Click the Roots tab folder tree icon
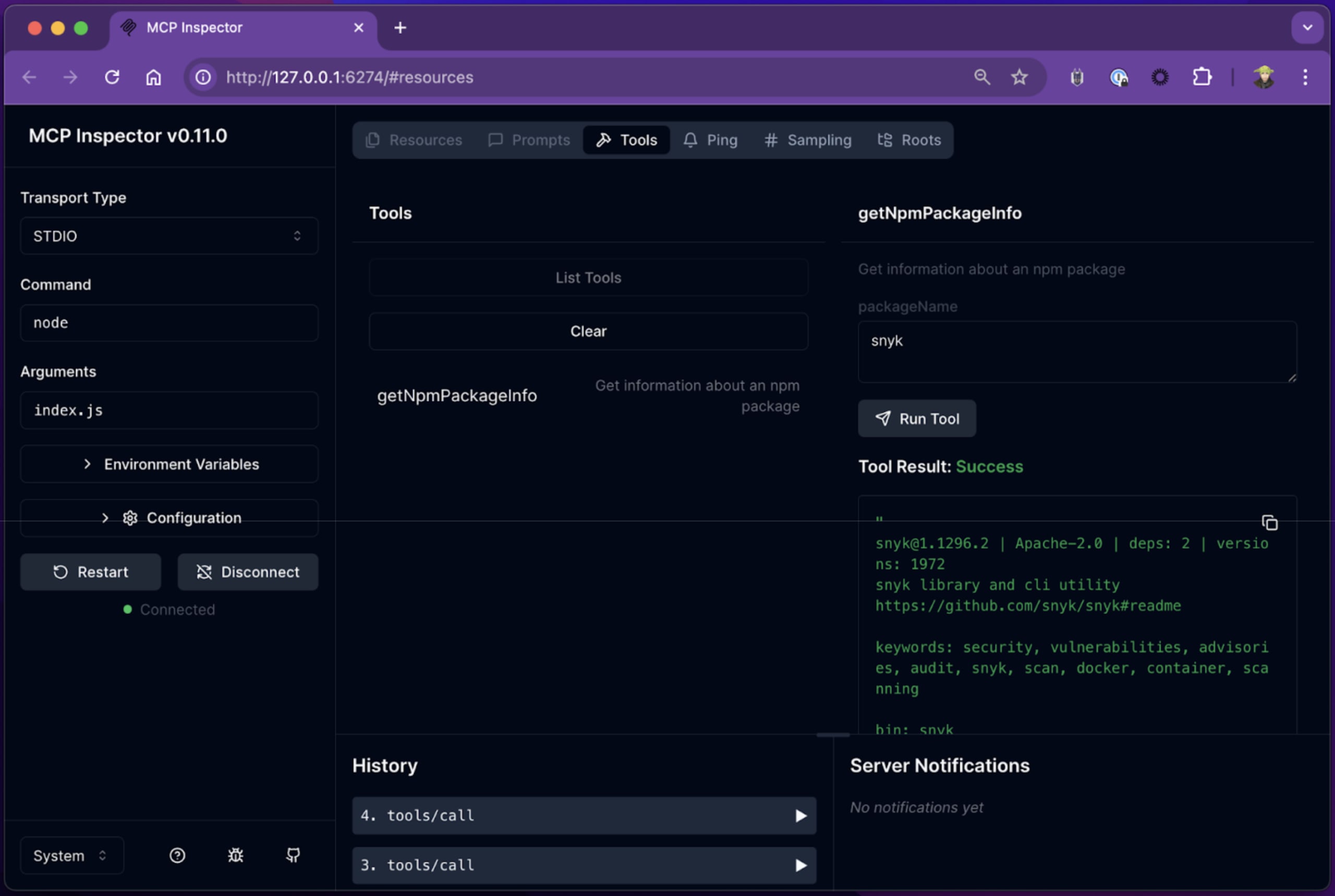1335x896 pixels. tap(884, 140)
